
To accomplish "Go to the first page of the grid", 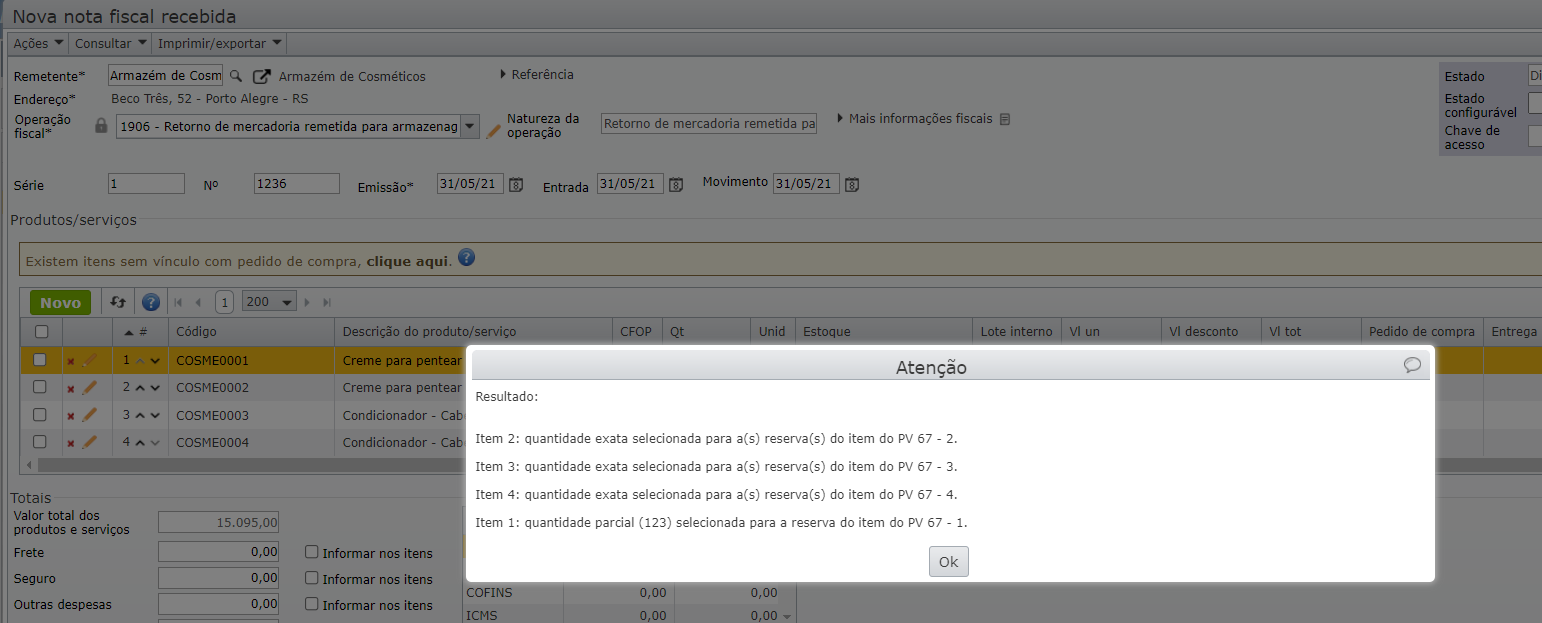I will point(178,302).
